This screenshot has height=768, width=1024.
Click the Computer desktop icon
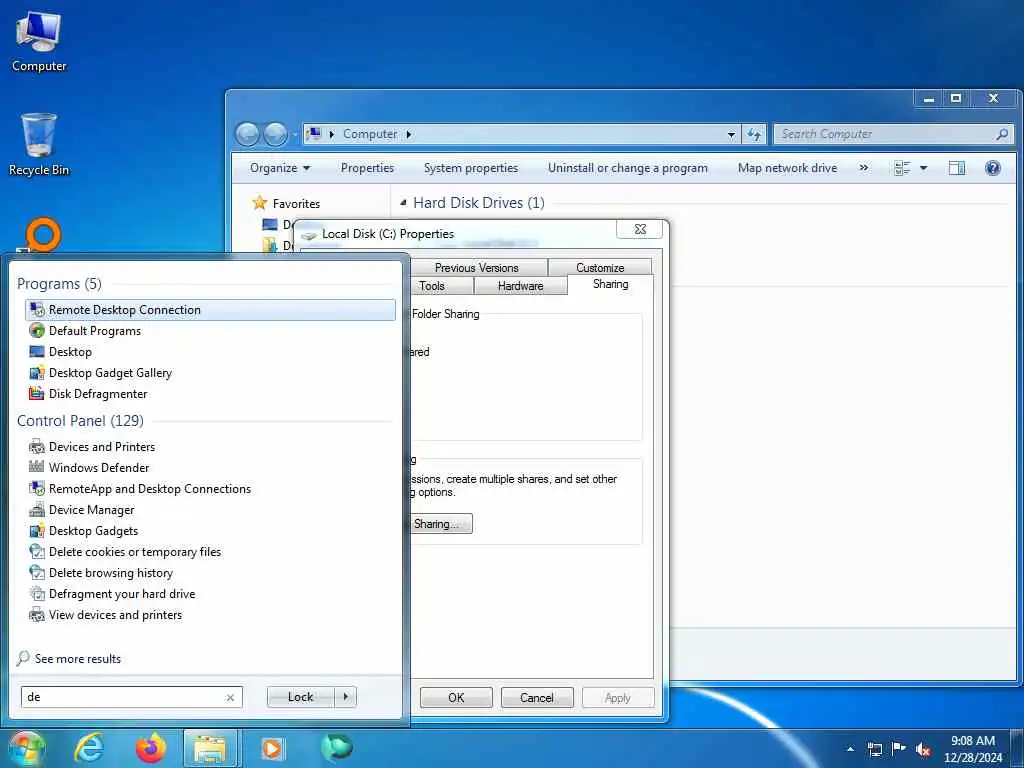[39, 42]
